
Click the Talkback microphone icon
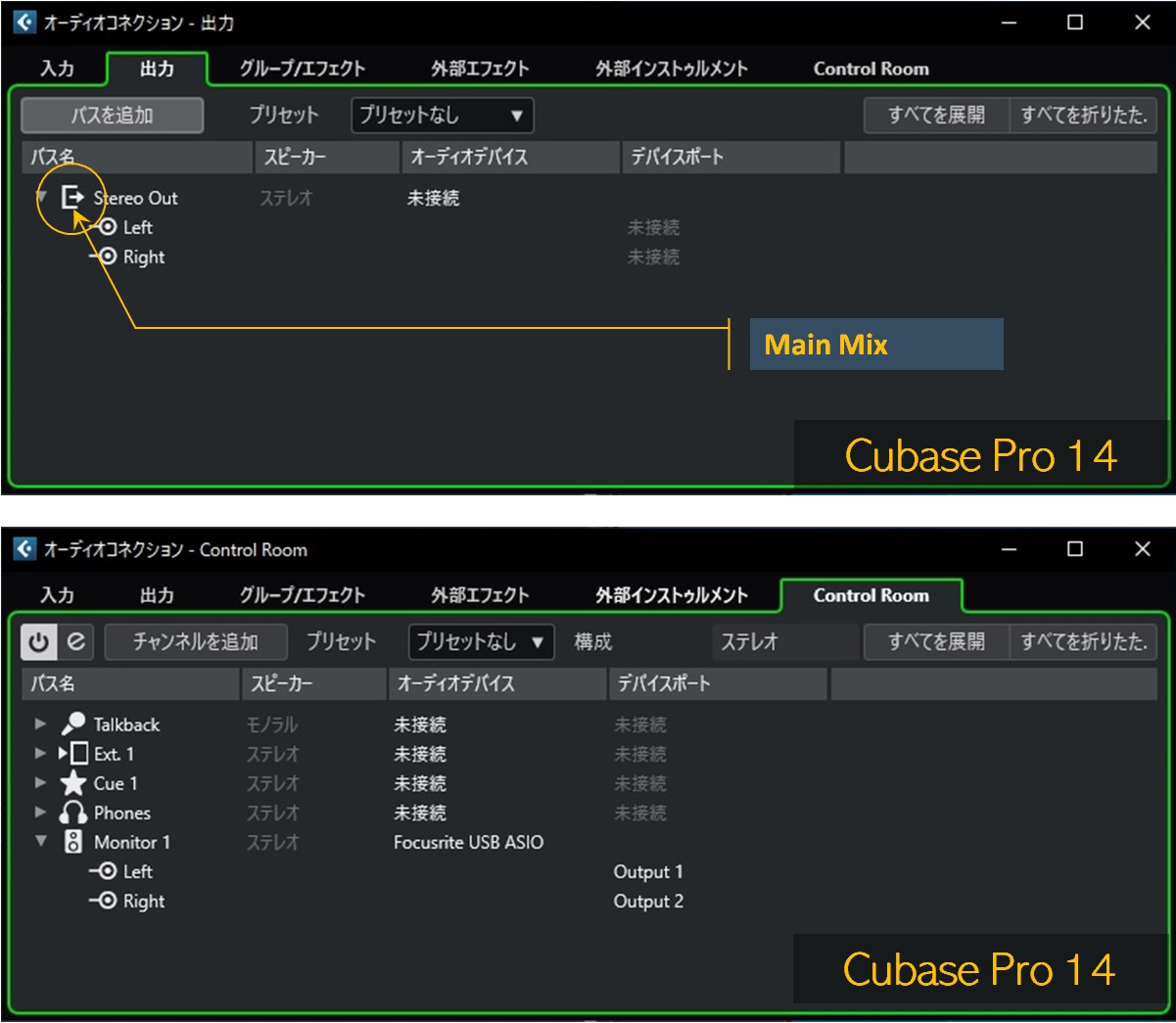[x=73, y=724]
